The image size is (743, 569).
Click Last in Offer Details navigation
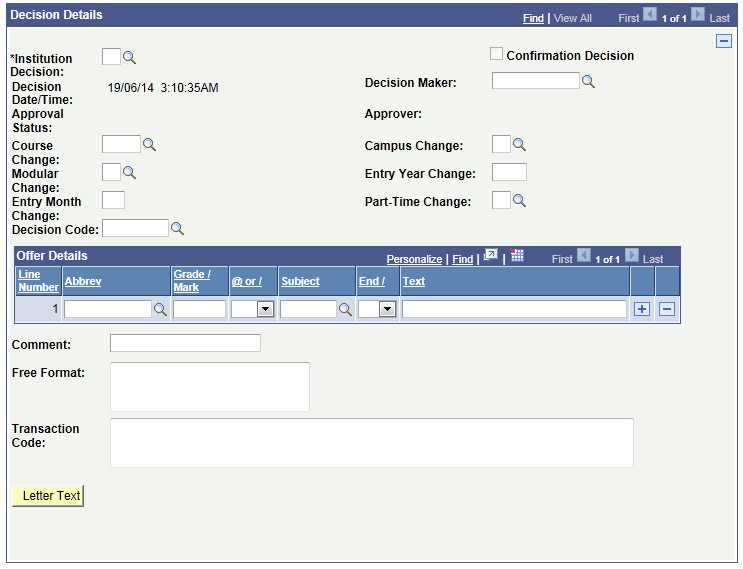[652, 260]
